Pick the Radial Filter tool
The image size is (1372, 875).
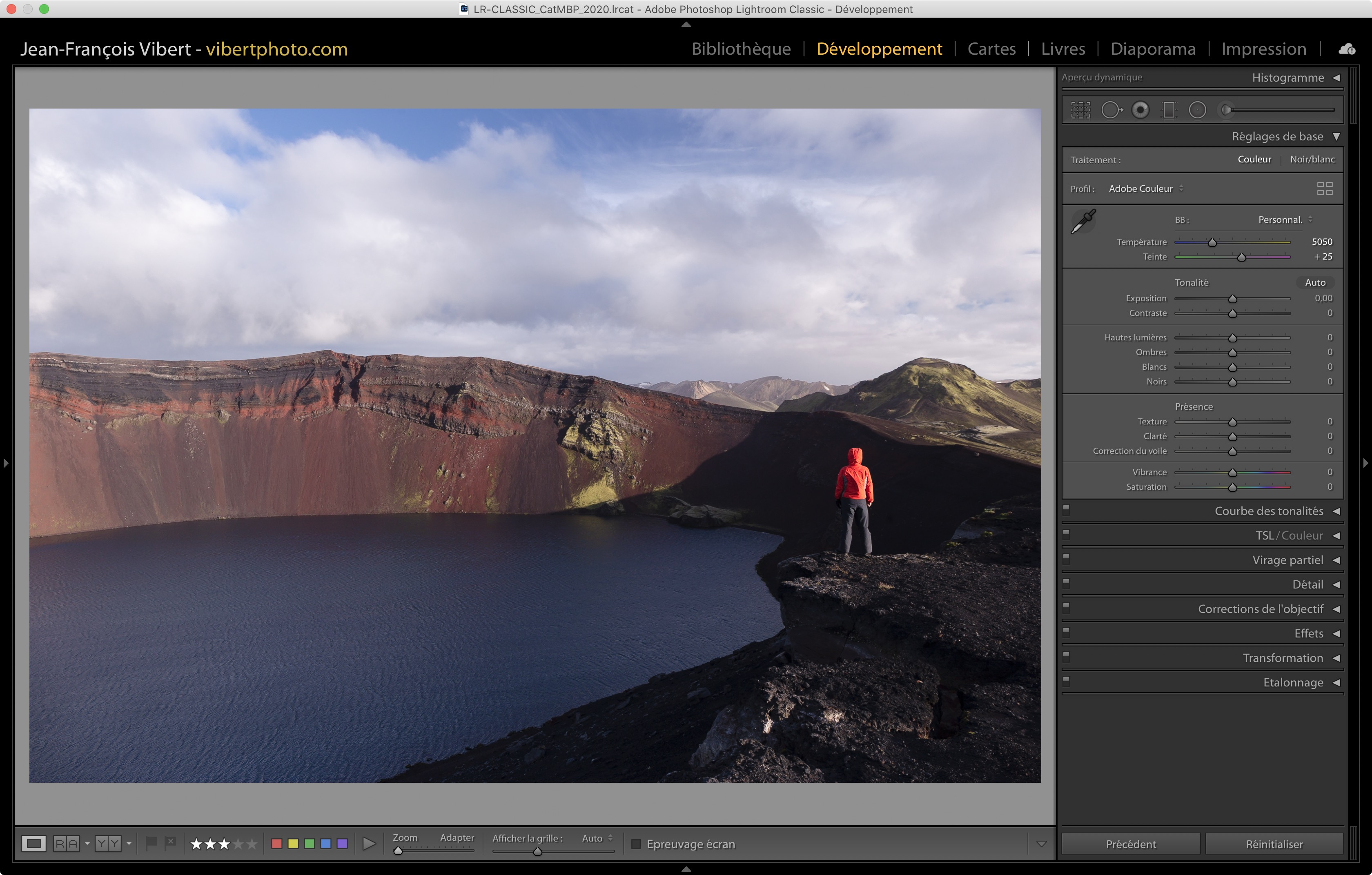tap(1197, 110)
